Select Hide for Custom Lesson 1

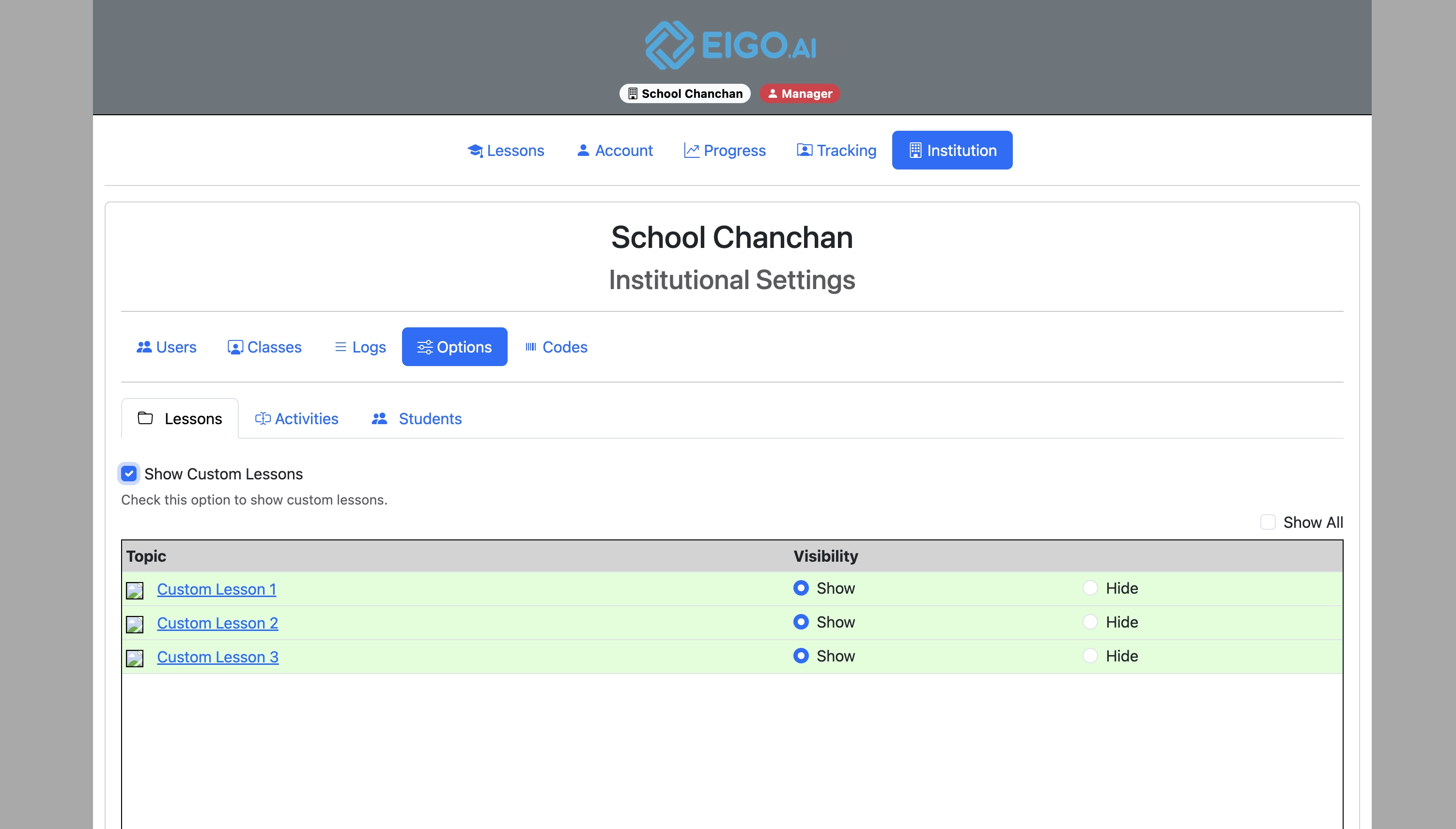click(x=1089, y=587)
